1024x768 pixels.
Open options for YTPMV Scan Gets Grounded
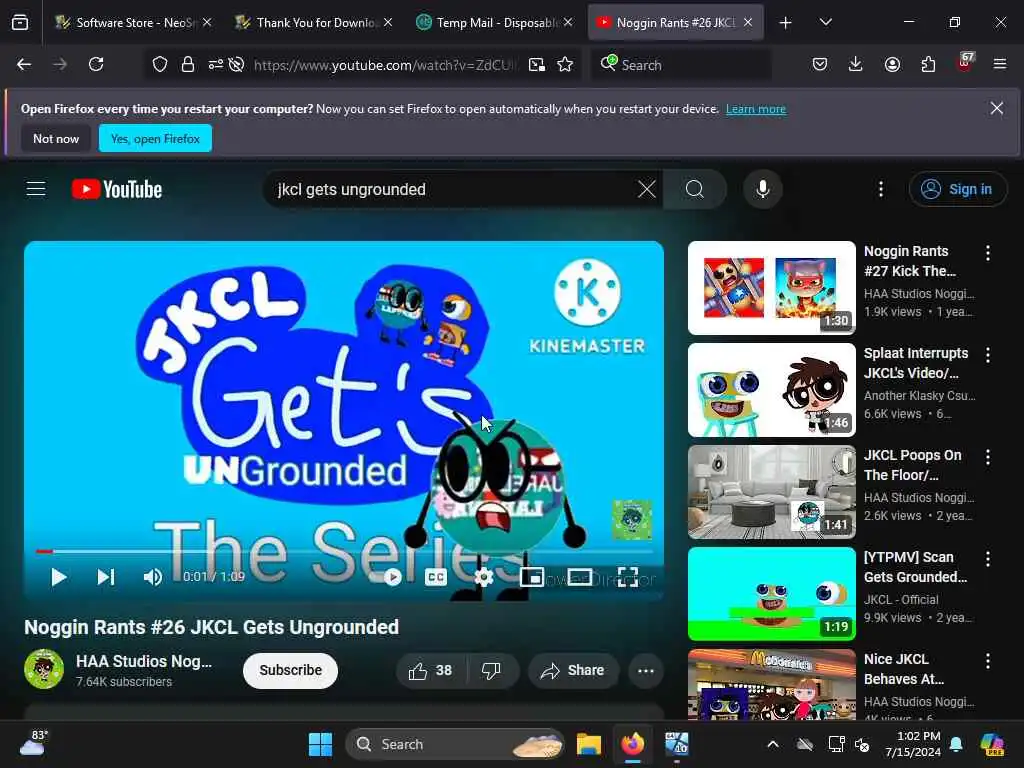pos(987,559)
